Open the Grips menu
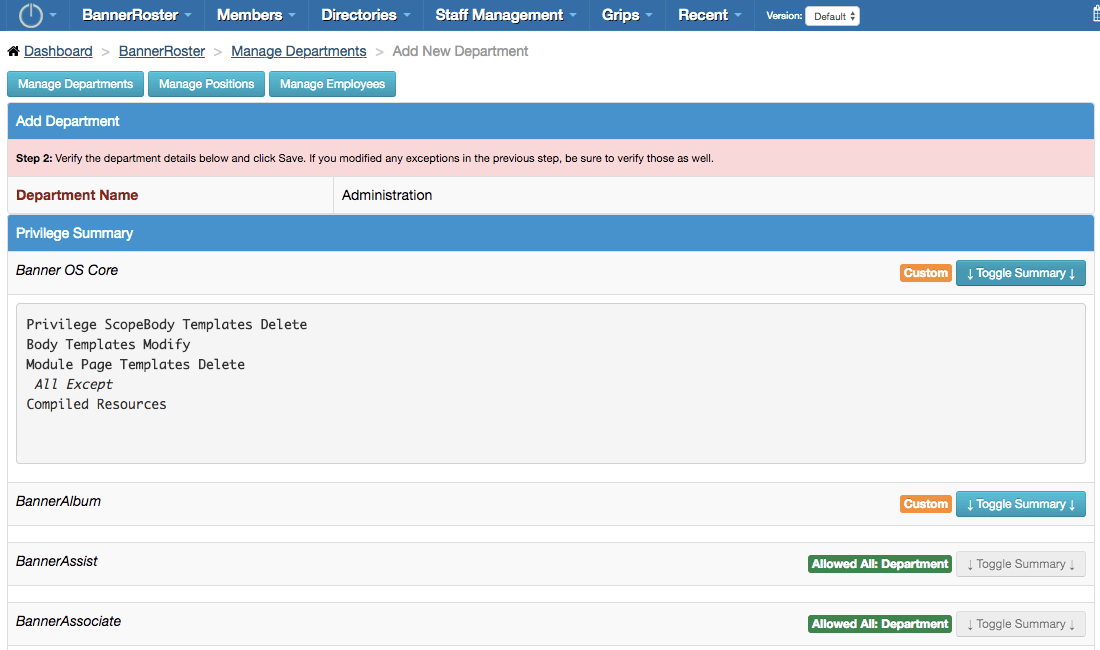The height and width of the screenshot is (650, 1100). tap(627, 15)
